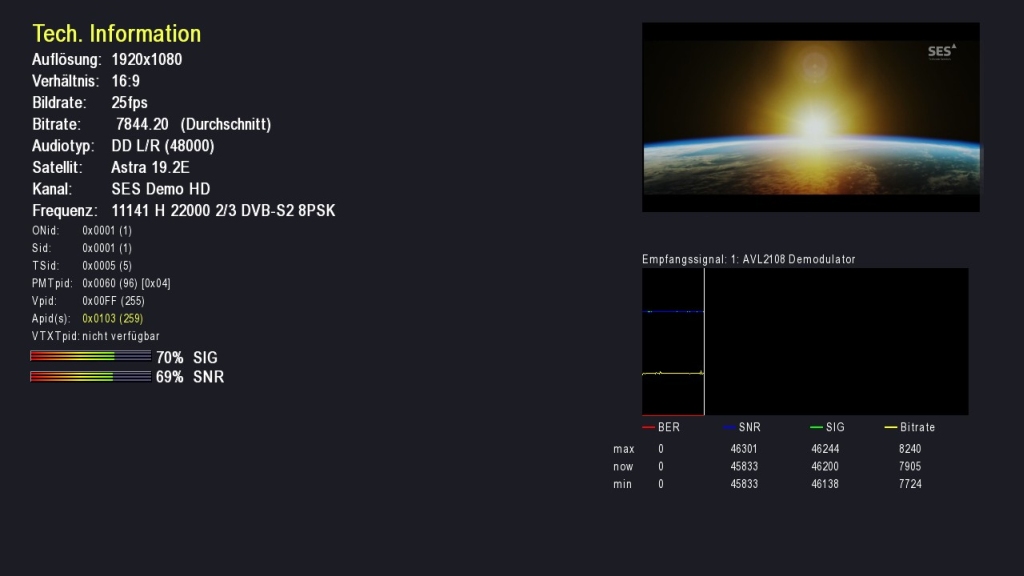
Task: Select the satellite Astra 19.2E
Action: pyautogui.click(x=150, y=167)
